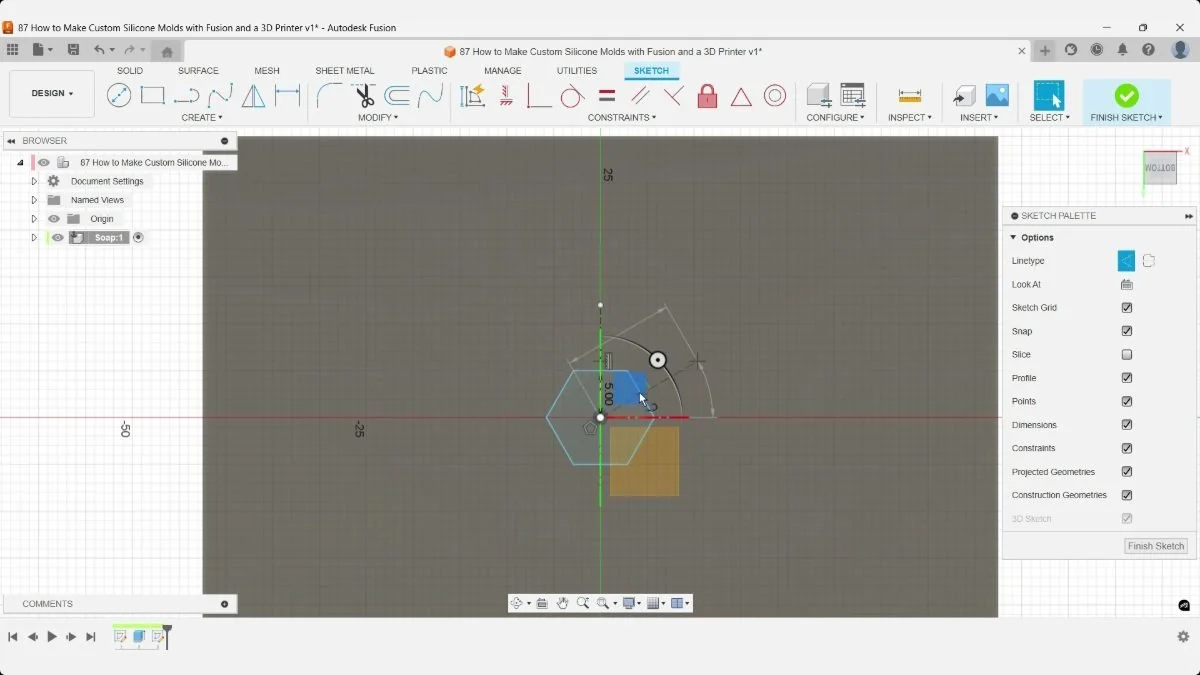This screenshot has width=1200, height=675.
Task: Select the Sketch Dimension tool in Create
Action: click(288, 96)
